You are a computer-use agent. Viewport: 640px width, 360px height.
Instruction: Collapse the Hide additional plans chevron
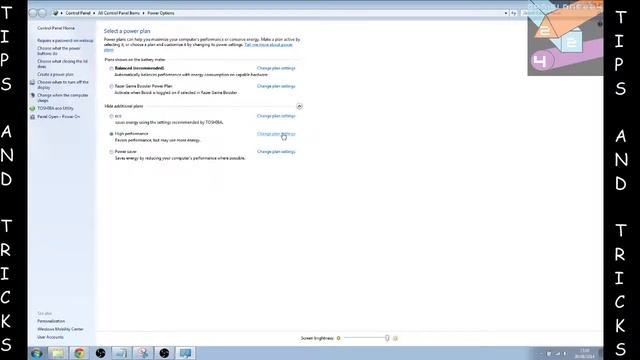click(x=299, y=106)
